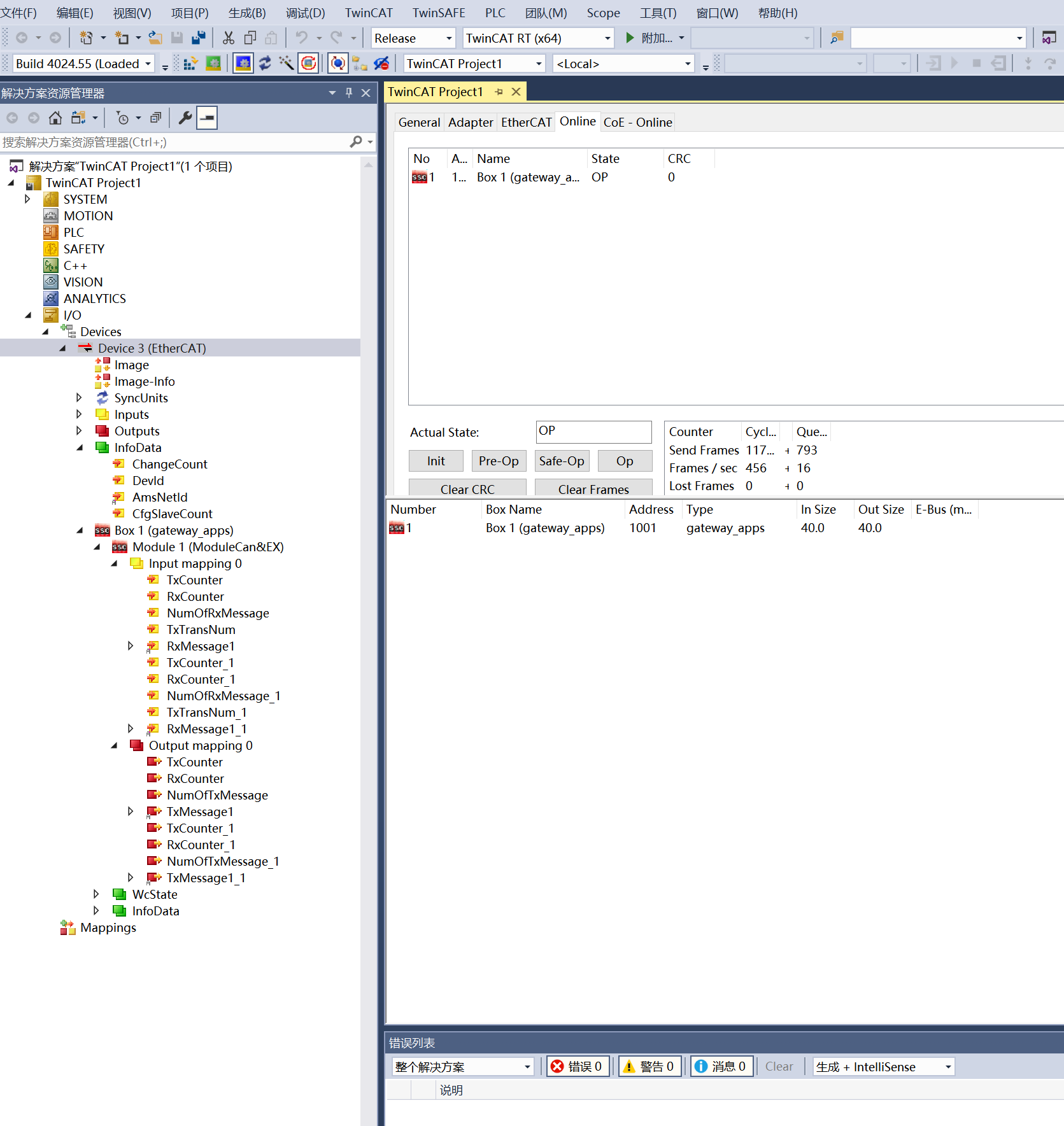This screenshot has height=1126, width=1064.
Task: Click the Solution Explorer vertical scrollbar
Action: (x=368, y=637)
